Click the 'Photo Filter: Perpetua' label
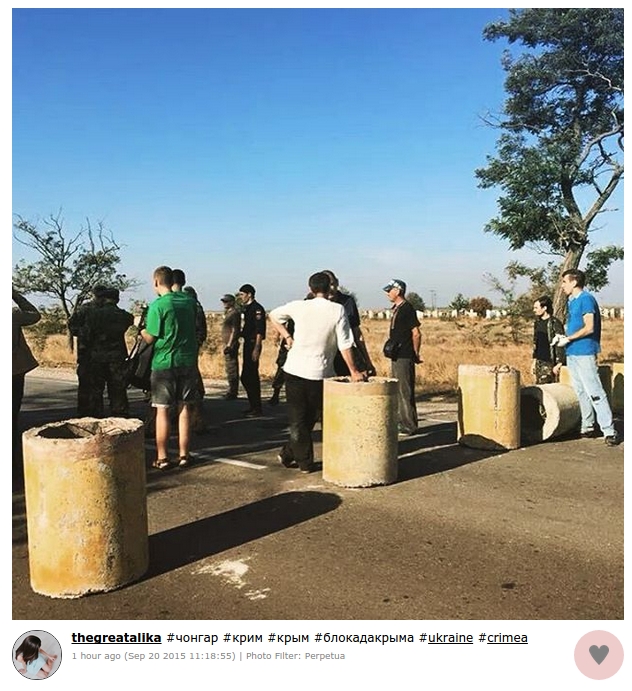This screenshot has width=632, height=691. tap(295, 656)
